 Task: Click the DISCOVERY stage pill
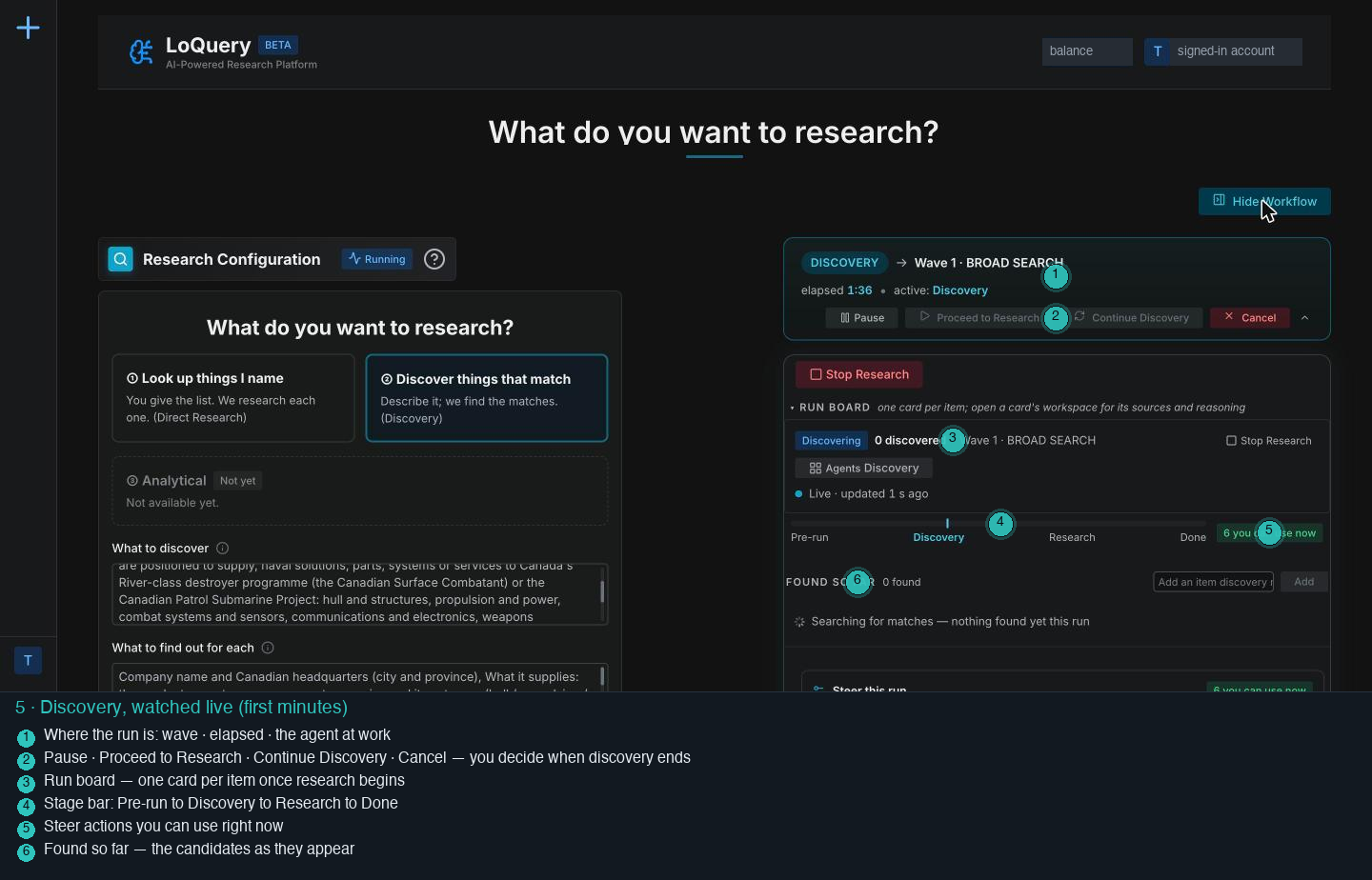pyautogui.click(x=844, y=263)
